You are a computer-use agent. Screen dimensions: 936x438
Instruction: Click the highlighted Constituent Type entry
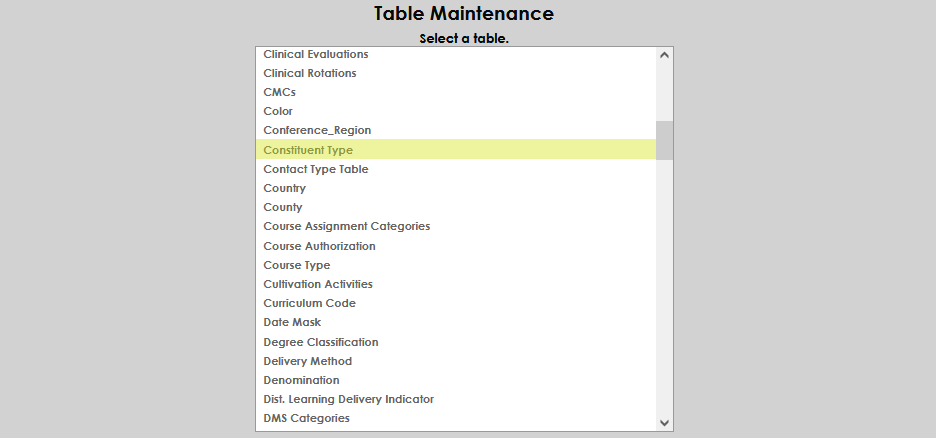pos(308,150)
